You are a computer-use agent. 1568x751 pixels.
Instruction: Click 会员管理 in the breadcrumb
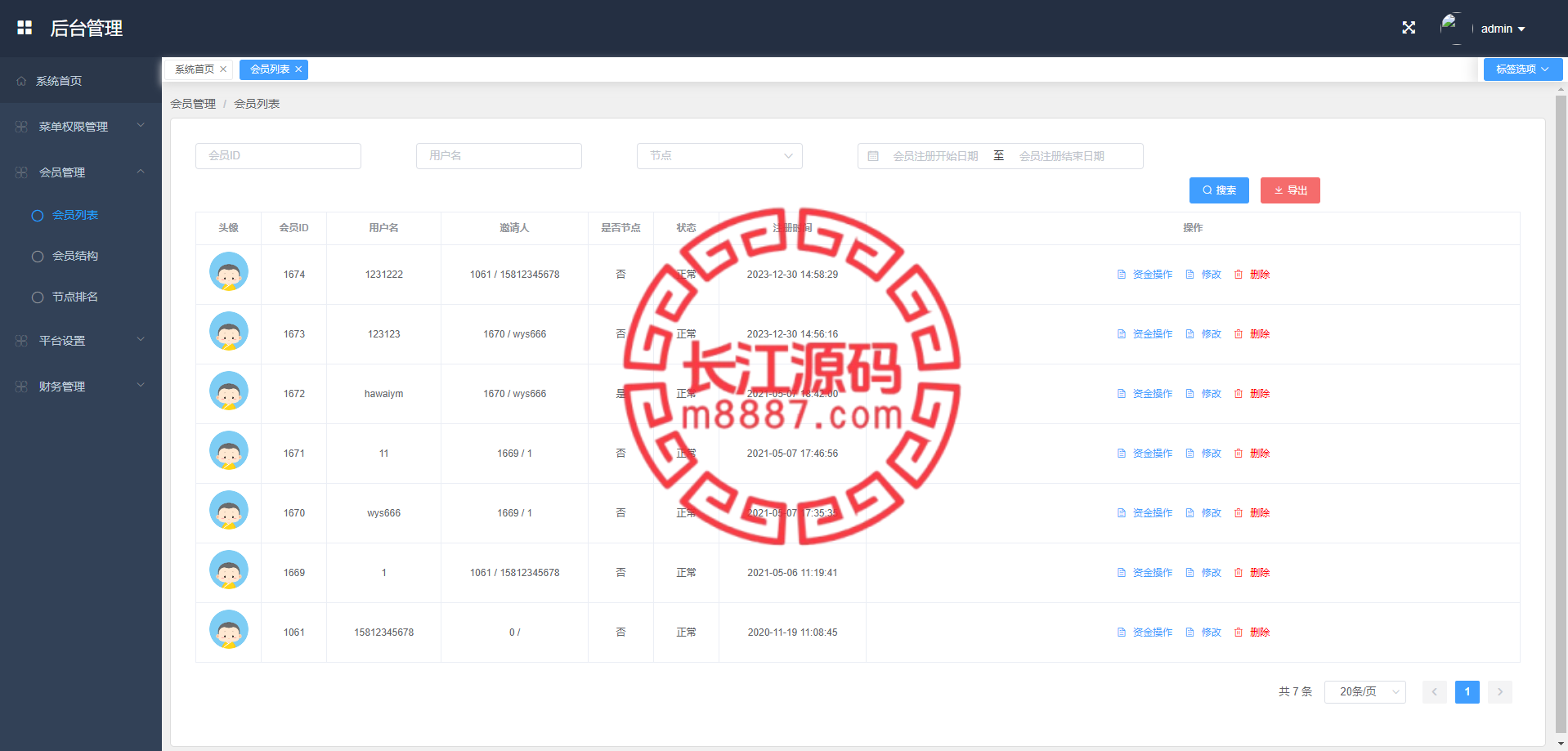tap(193, 104)
